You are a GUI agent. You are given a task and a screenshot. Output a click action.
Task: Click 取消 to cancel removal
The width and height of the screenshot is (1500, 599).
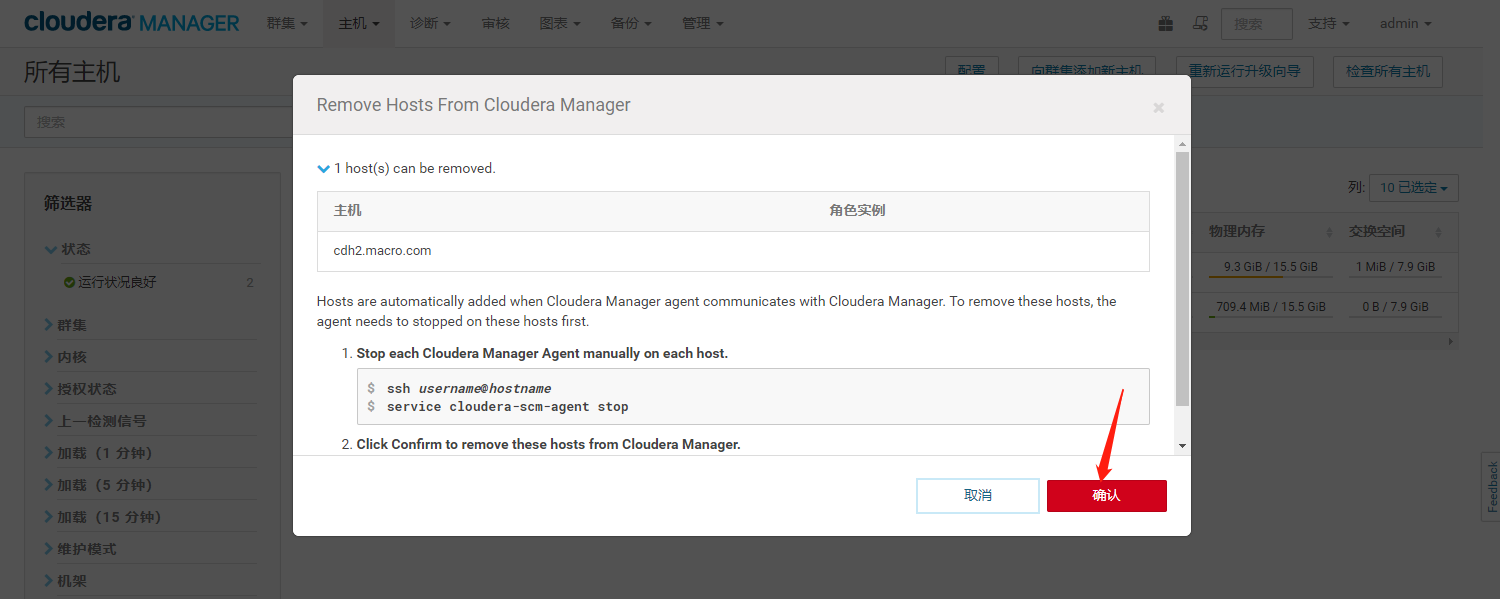(978, 496)
